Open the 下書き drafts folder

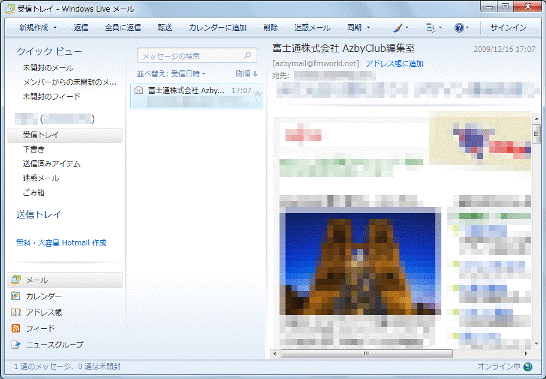(34, 149)
